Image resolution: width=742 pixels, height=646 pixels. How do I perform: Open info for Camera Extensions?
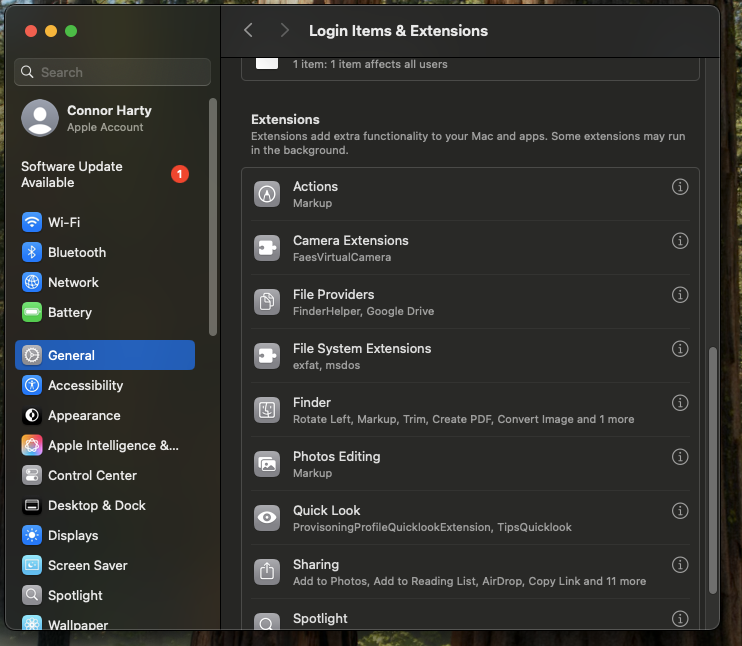point(680,240)
